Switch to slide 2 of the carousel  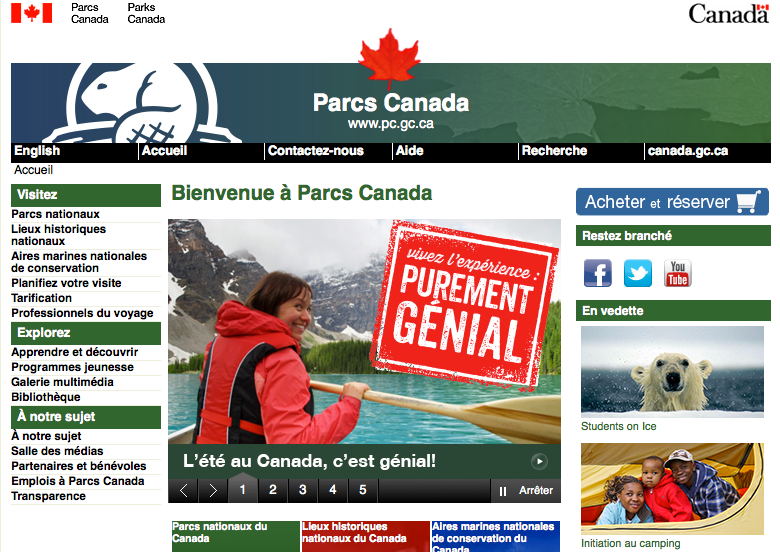coord(273,490)
